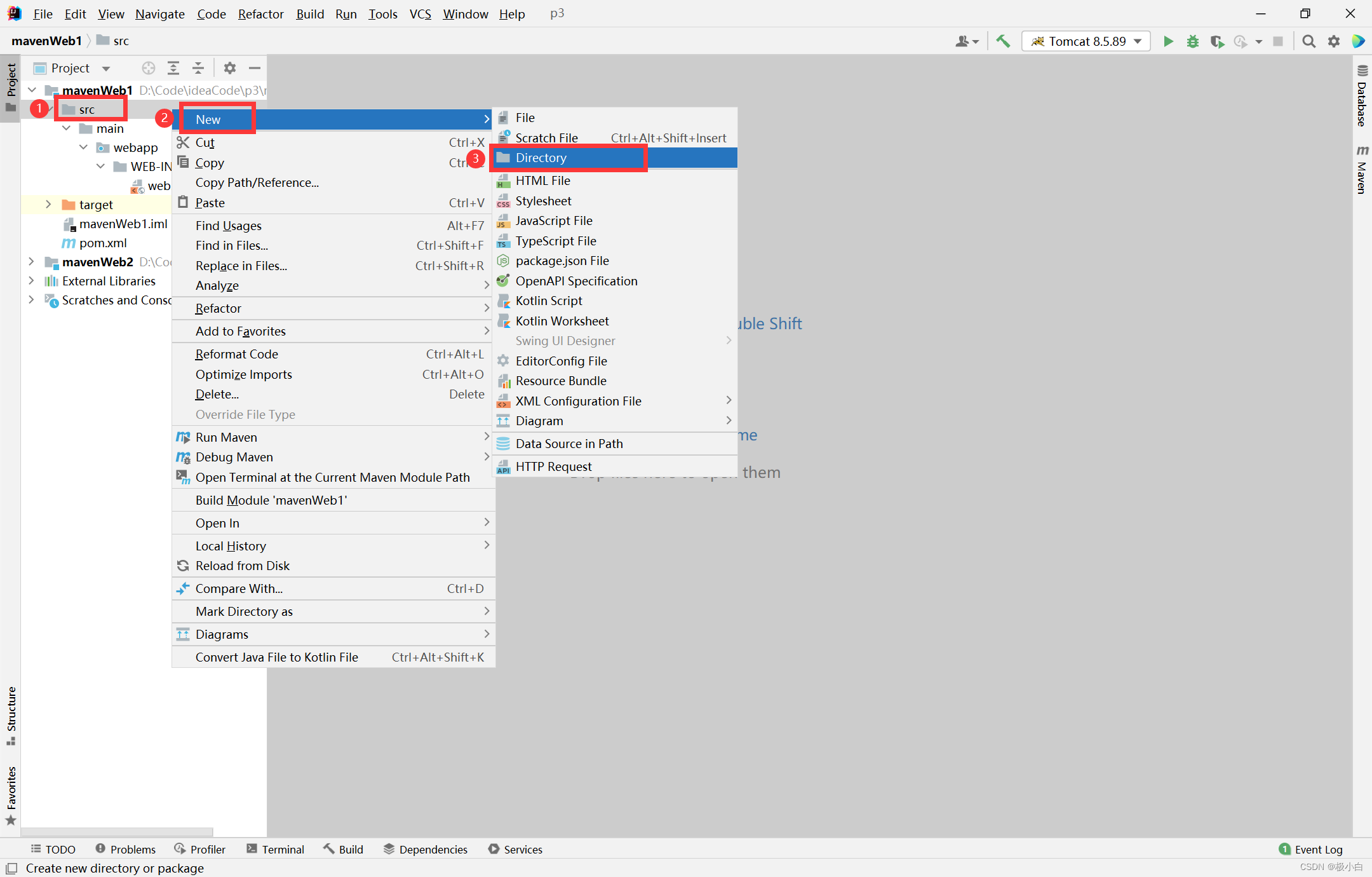1372x877 pixels.
Task: Open XML Configuration File submenu
Action: pos(615,401)
